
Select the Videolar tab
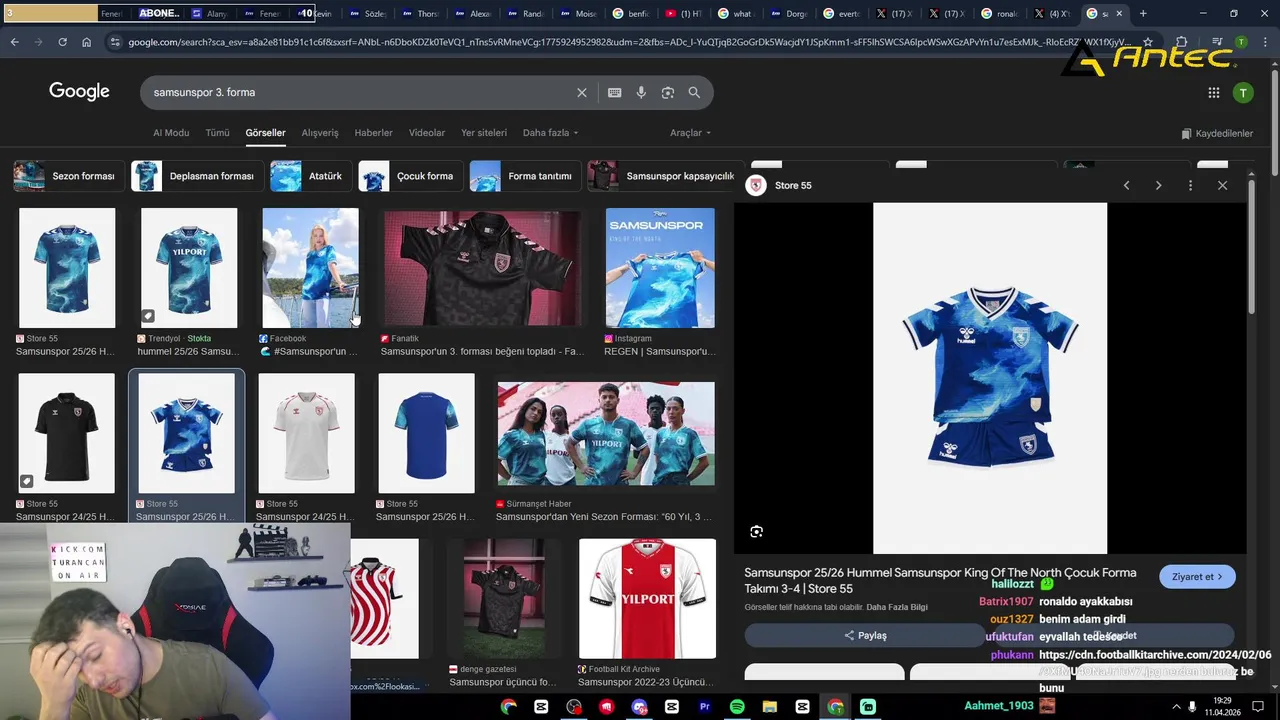pyautogui.click(x=427, y=133)
